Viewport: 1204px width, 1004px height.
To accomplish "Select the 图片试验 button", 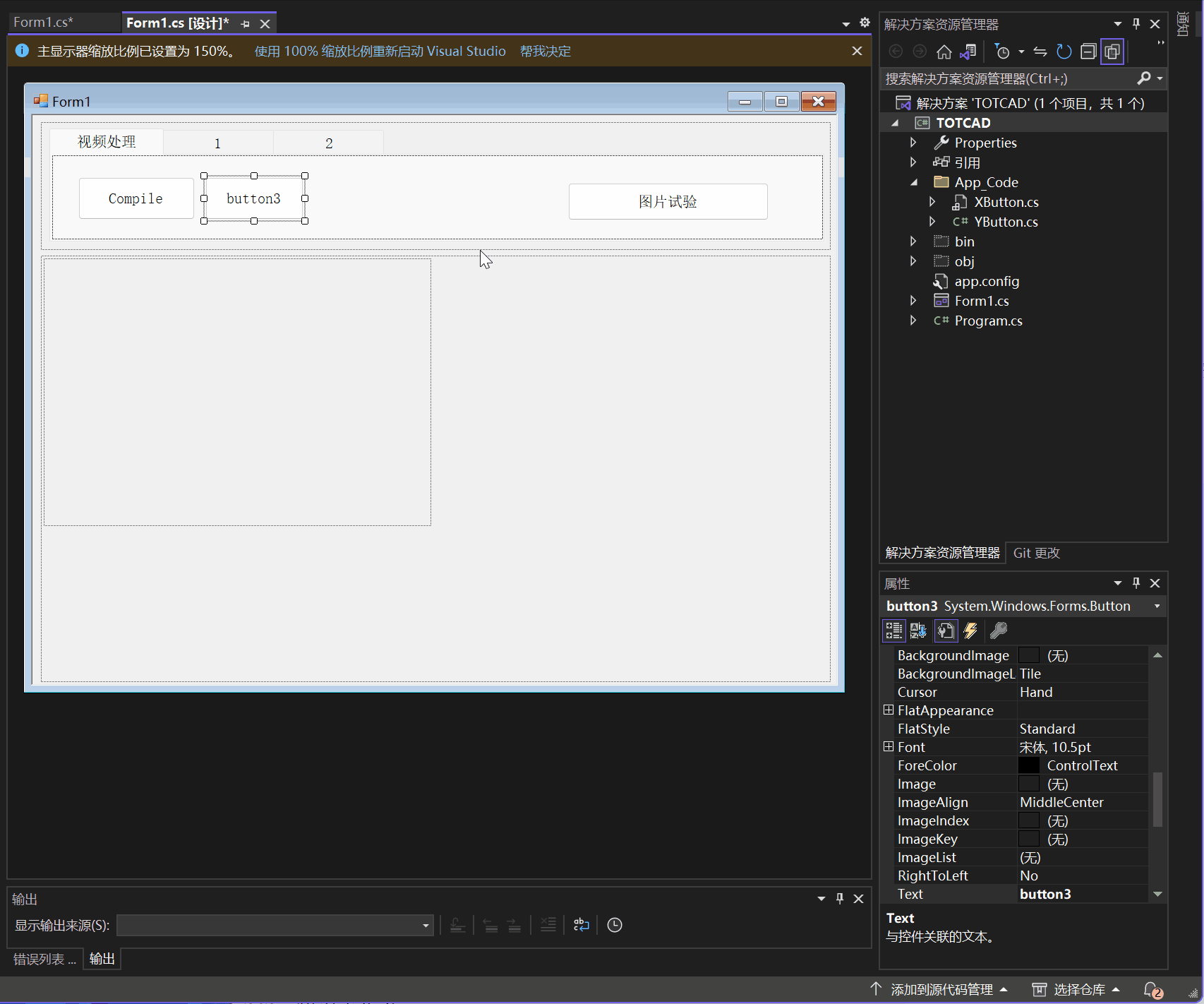I will [668, 202].
